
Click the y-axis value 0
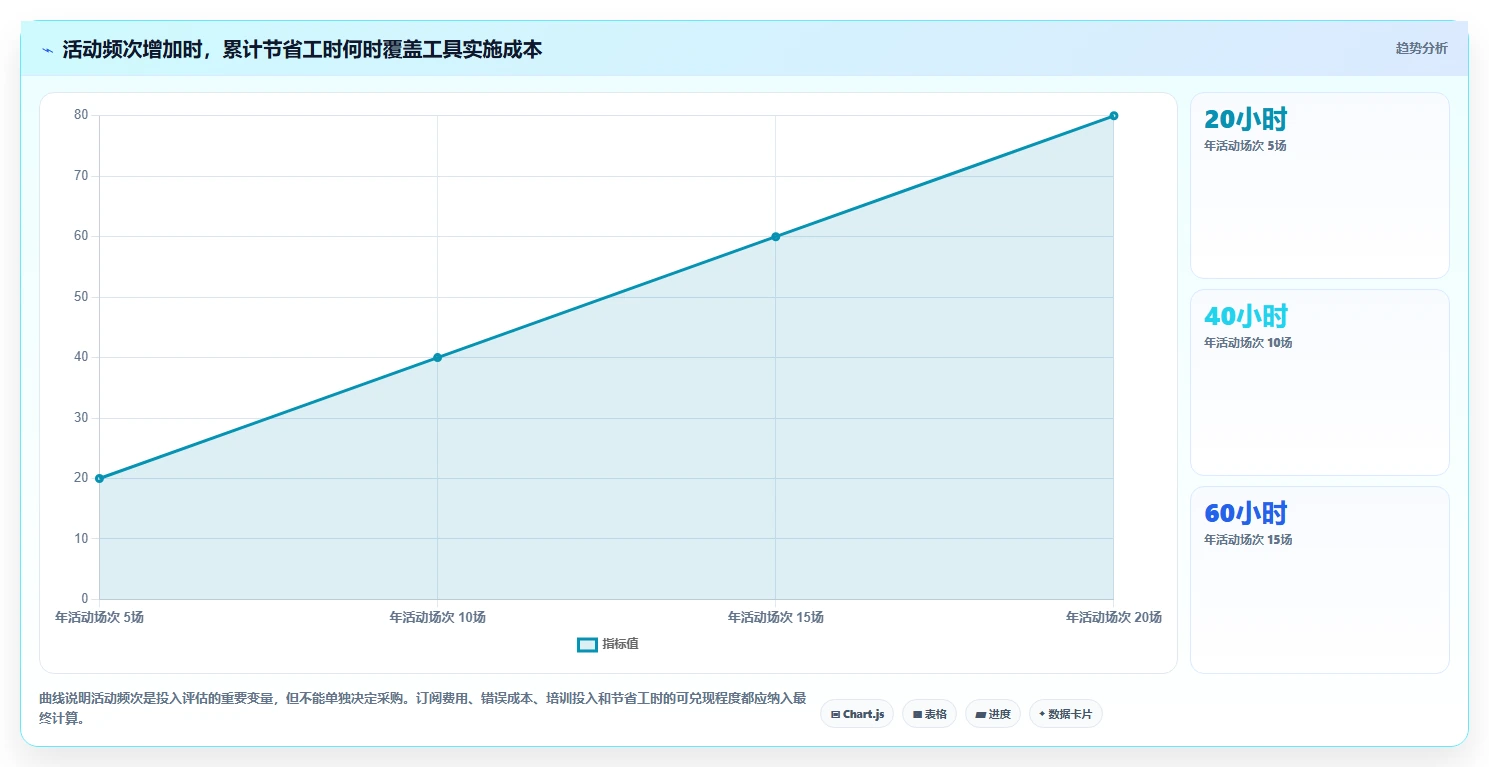tap(84, 599)
